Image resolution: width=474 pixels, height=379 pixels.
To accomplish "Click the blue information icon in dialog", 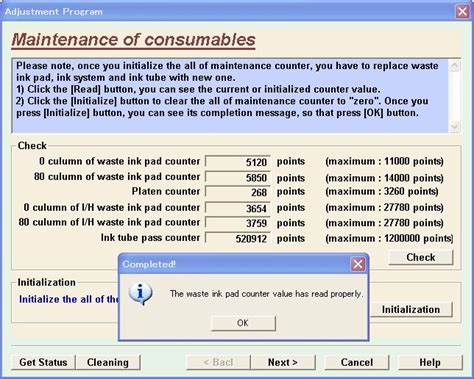I will pos(141,294).
